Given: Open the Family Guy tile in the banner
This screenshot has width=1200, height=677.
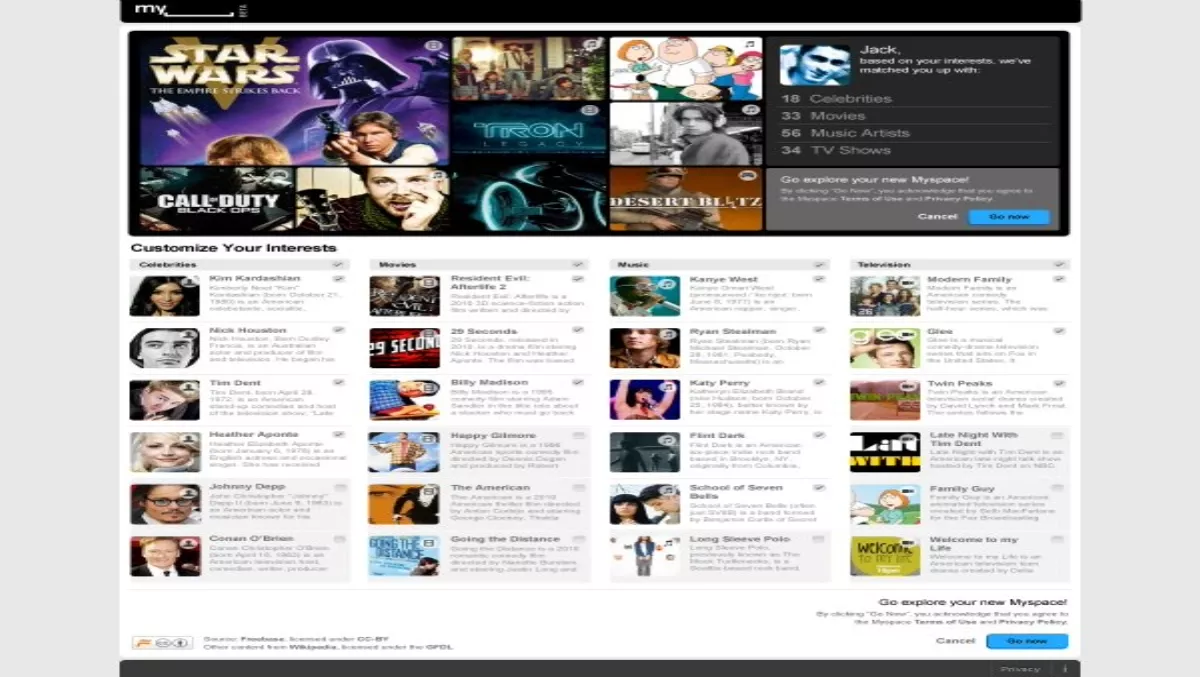Looking at the screenshot, I should click(686, 68).
